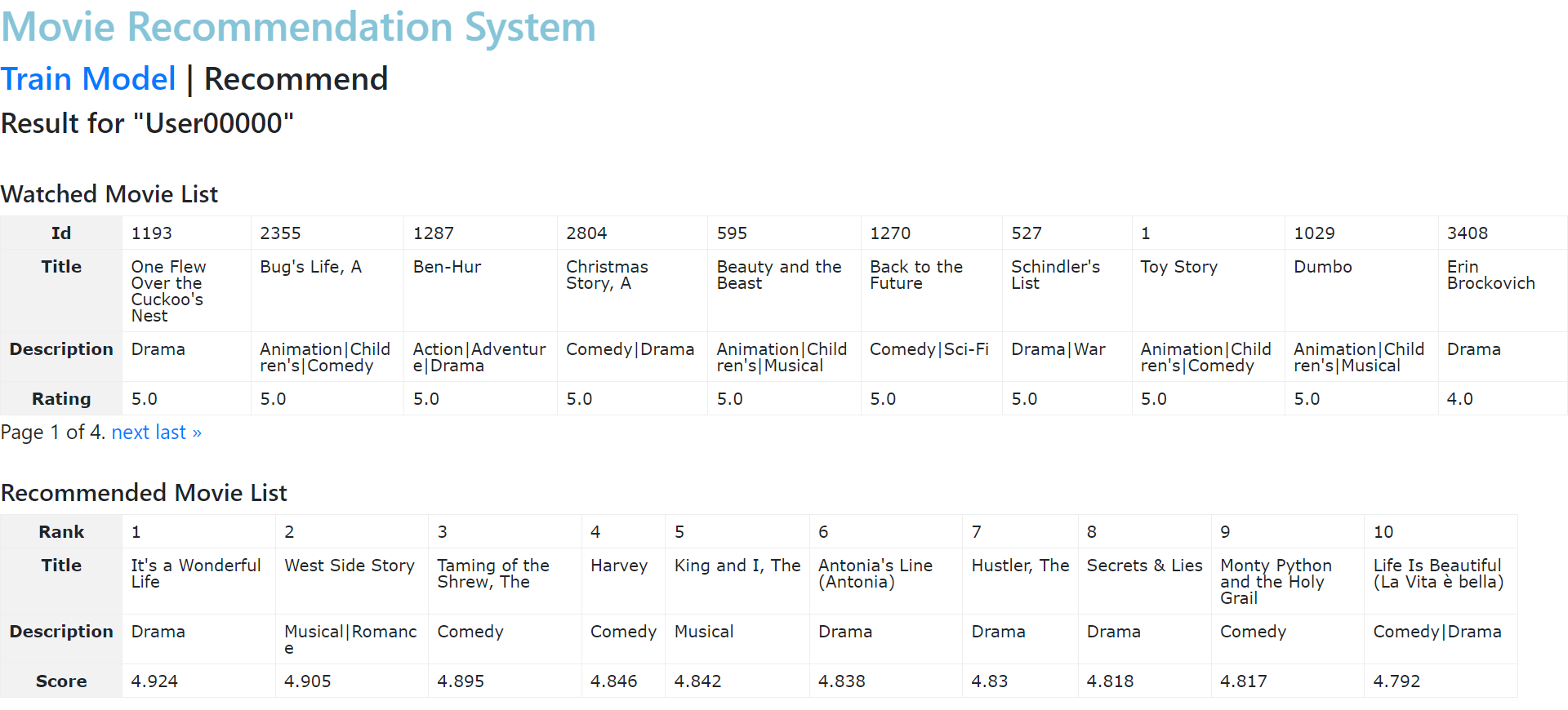Click the Antonia's Line (Antonia) title

tap(875, 574)
